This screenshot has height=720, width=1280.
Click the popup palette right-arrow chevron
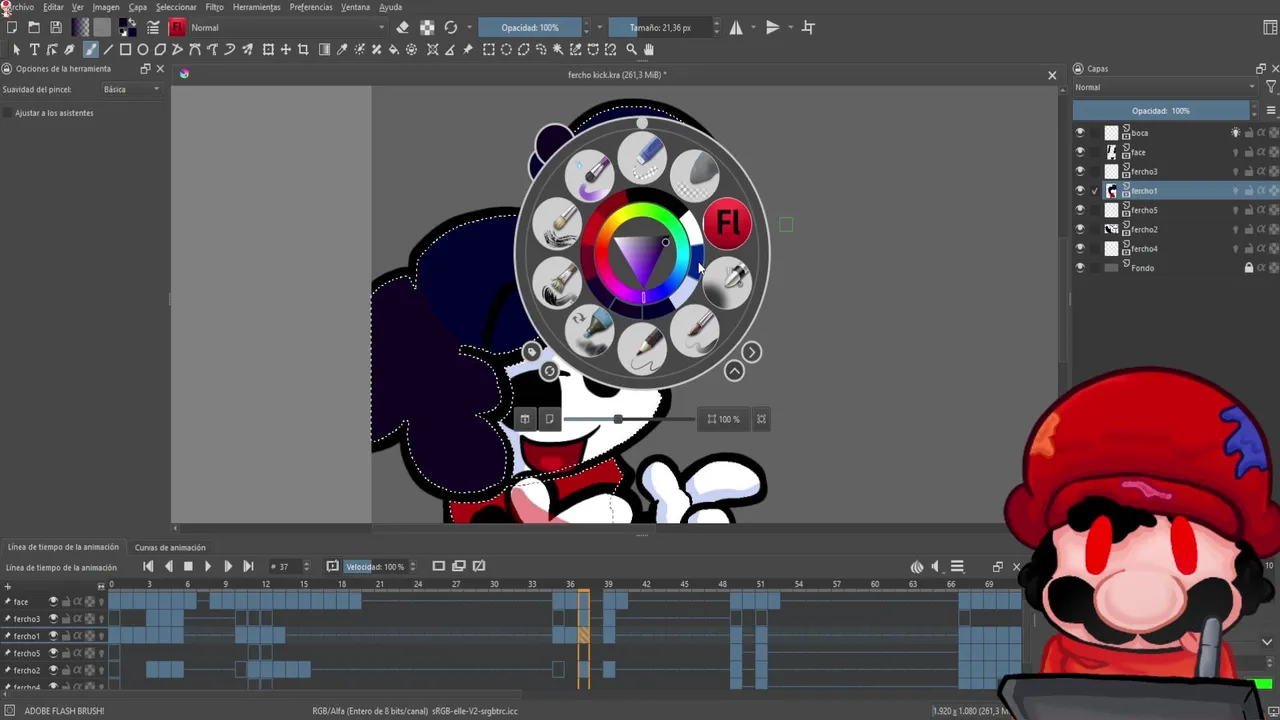coord(751,352)
